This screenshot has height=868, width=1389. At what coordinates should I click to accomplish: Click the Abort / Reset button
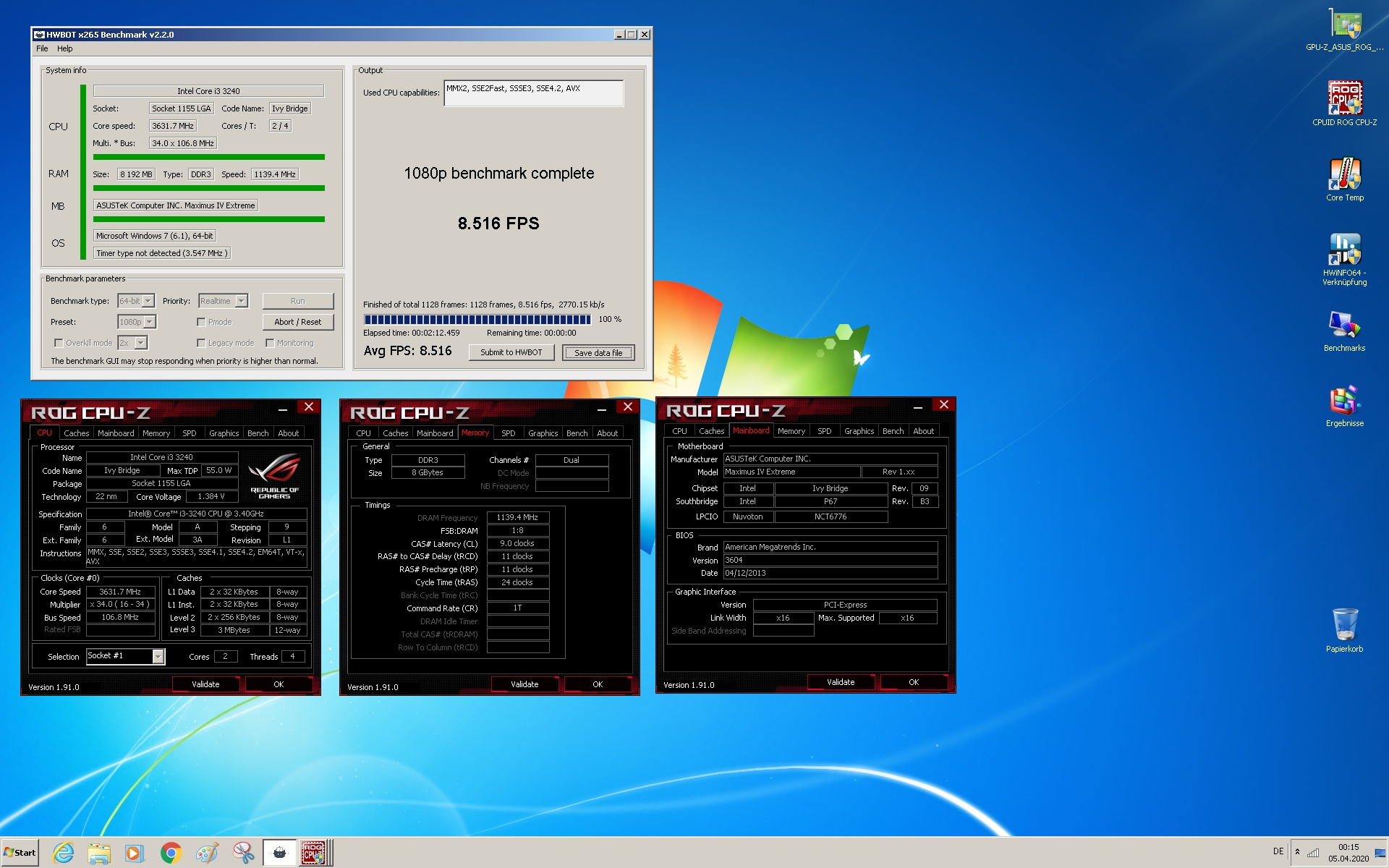tap(298, 322)
